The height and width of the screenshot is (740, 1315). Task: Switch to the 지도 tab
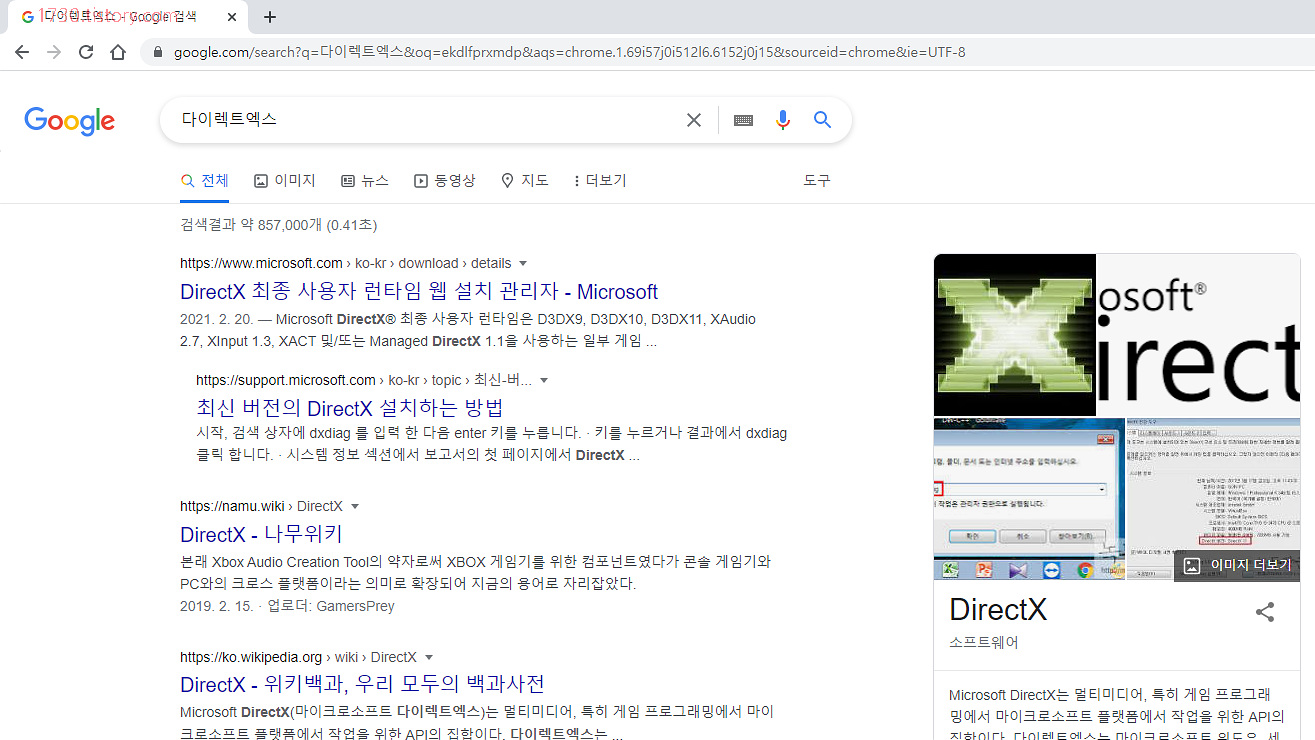point(525,181)
